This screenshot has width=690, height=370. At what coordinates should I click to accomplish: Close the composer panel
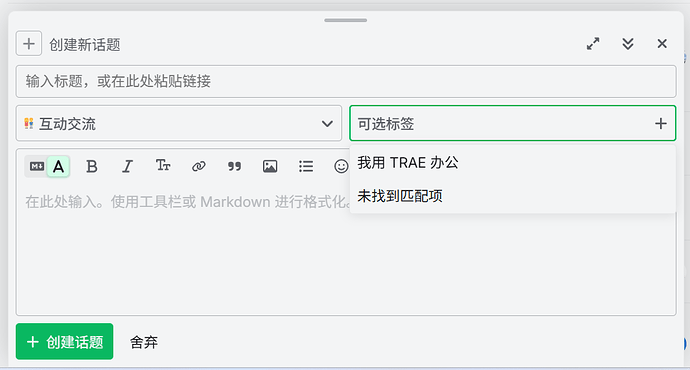pyautogui.click(x=662, y=44)
